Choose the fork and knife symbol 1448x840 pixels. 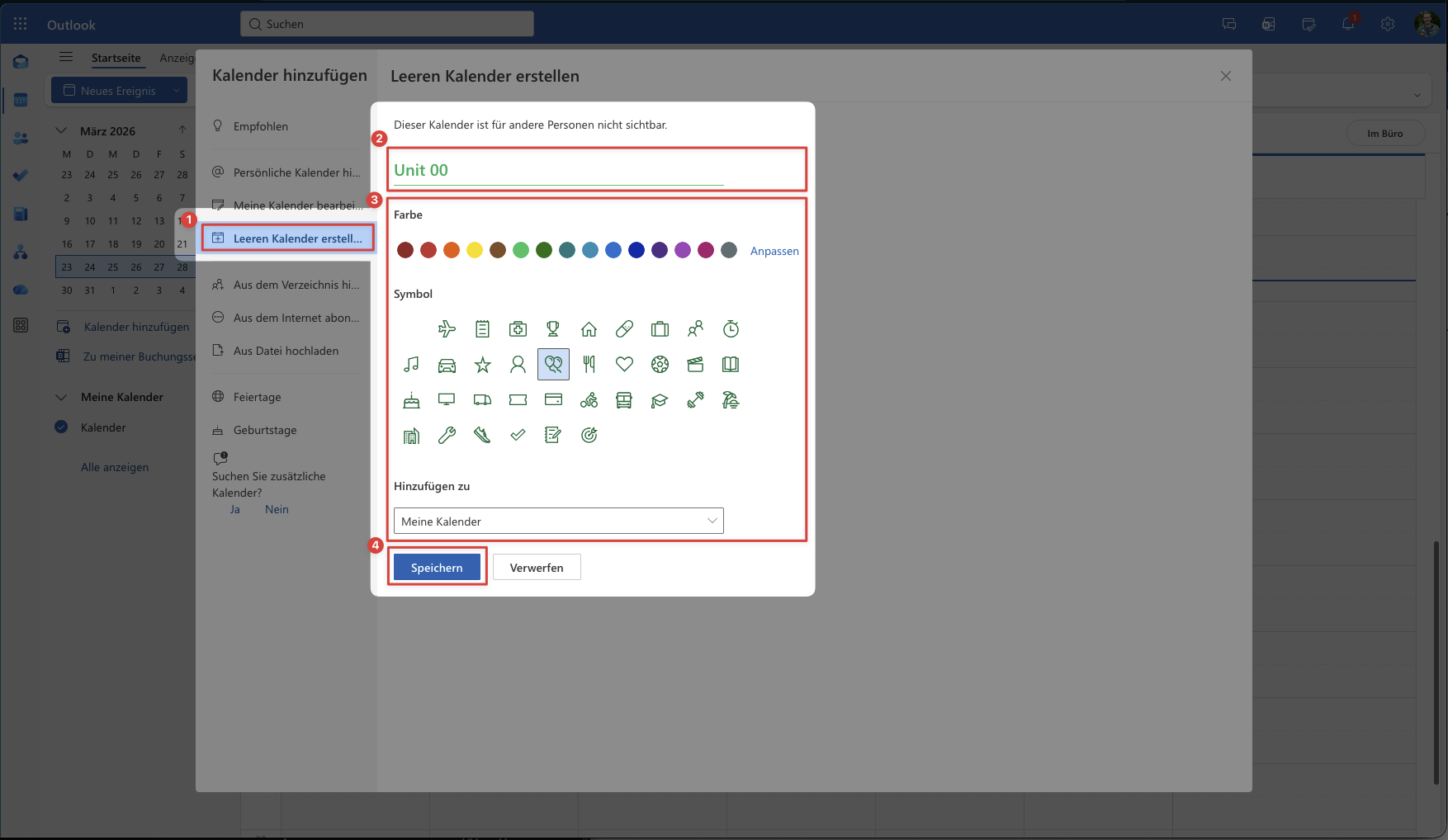pos(589,365)
